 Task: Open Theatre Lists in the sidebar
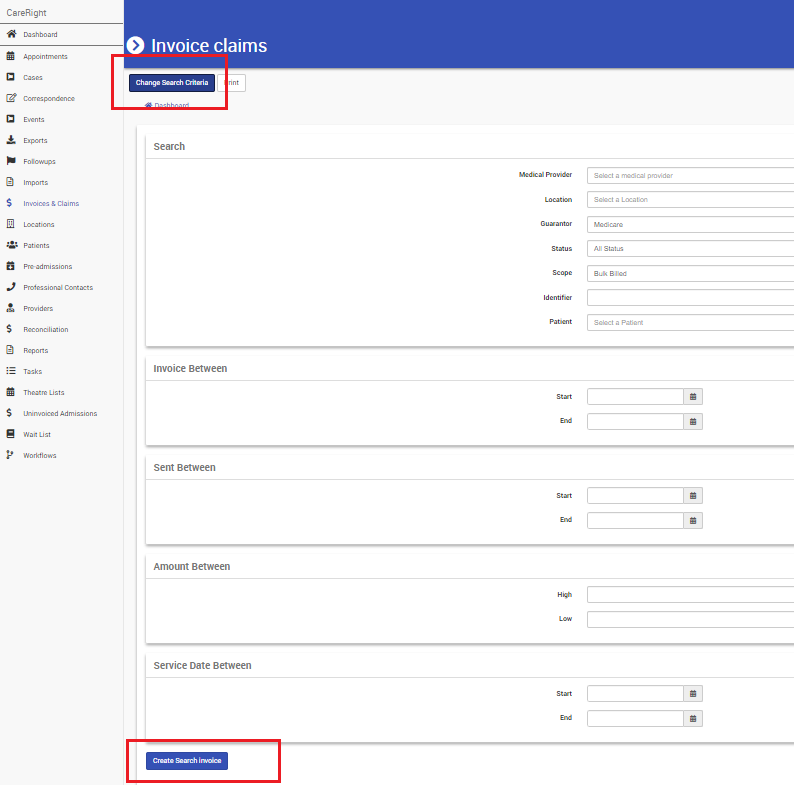(x=44, y=392)
